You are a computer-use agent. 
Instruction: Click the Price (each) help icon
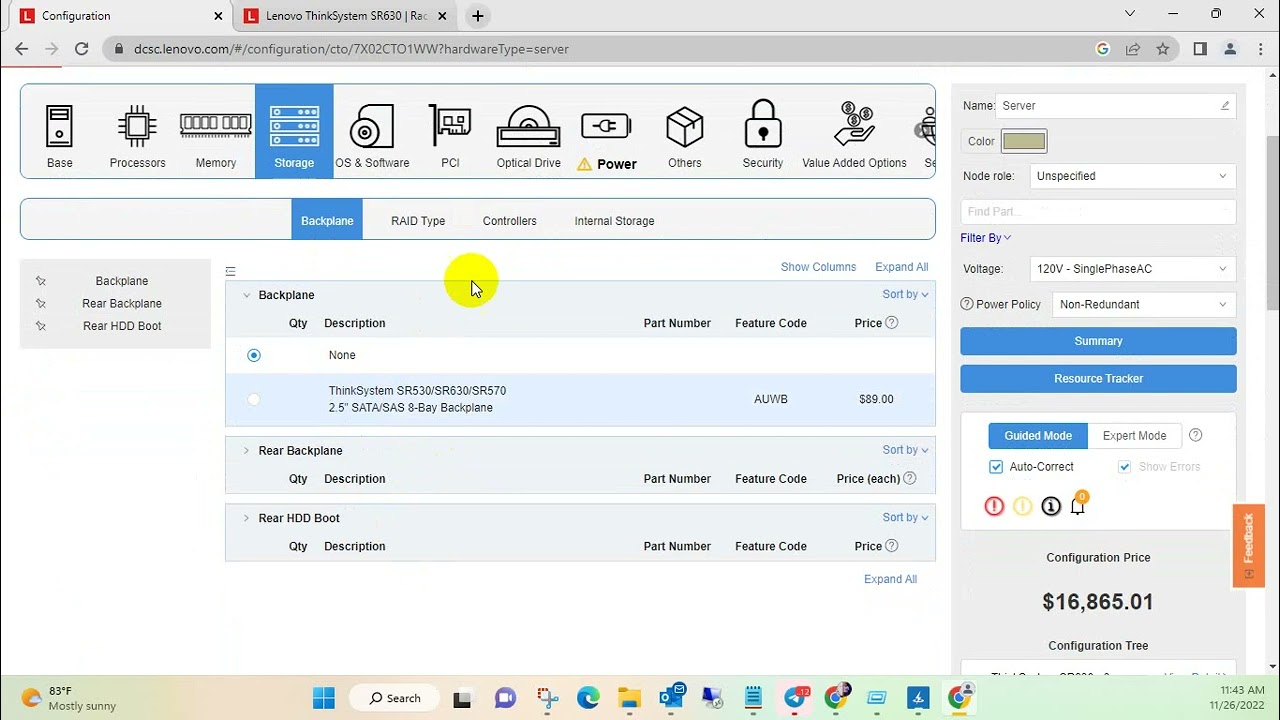[x=910, y=478]
